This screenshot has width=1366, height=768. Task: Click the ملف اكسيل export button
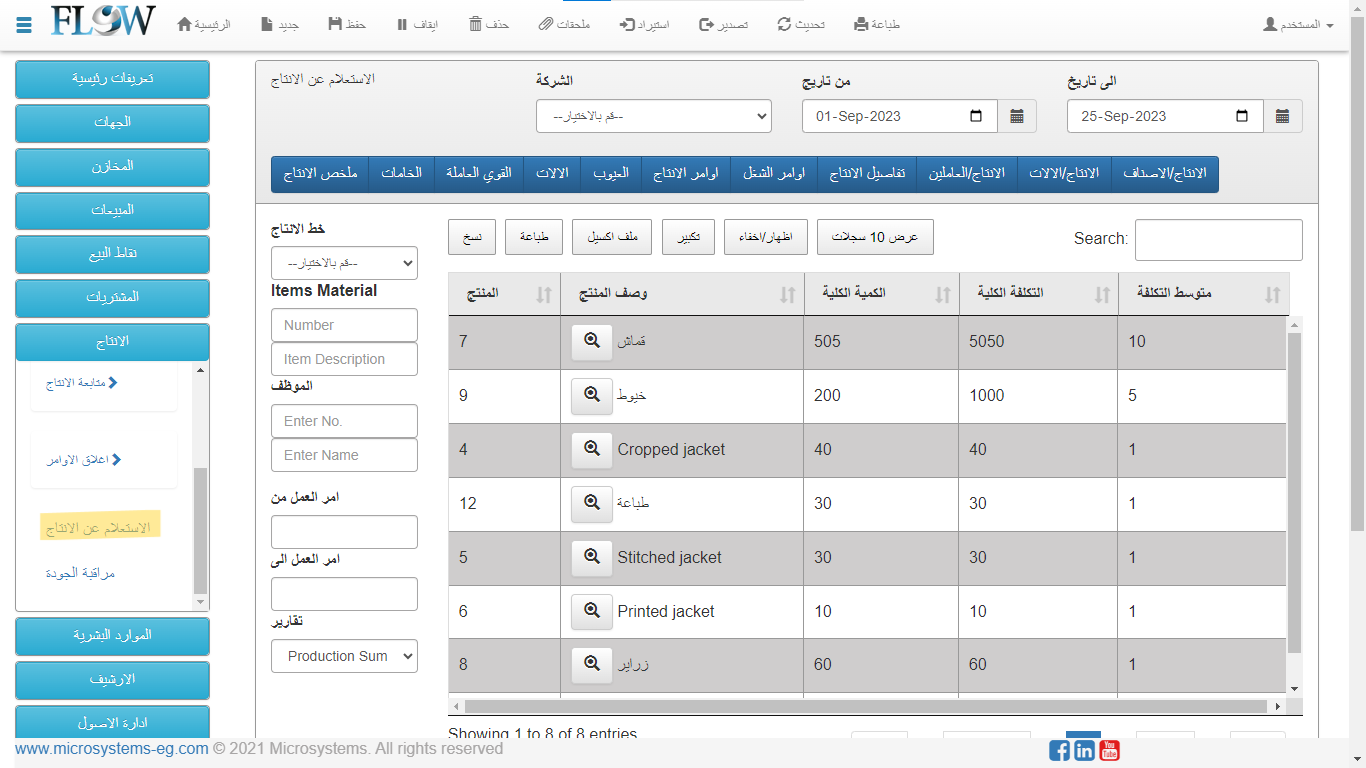[612, 237]
